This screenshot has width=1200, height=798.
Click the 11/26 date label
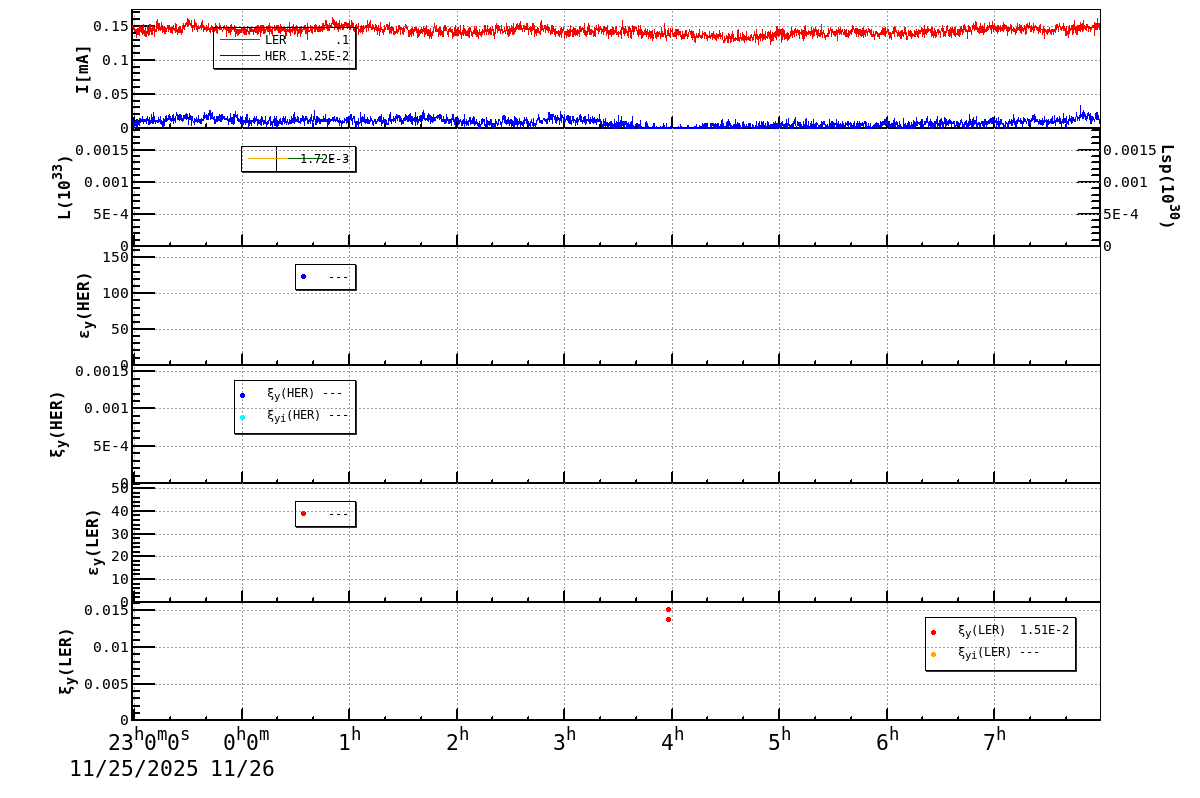pyautogui.click(x=242, y=769)
